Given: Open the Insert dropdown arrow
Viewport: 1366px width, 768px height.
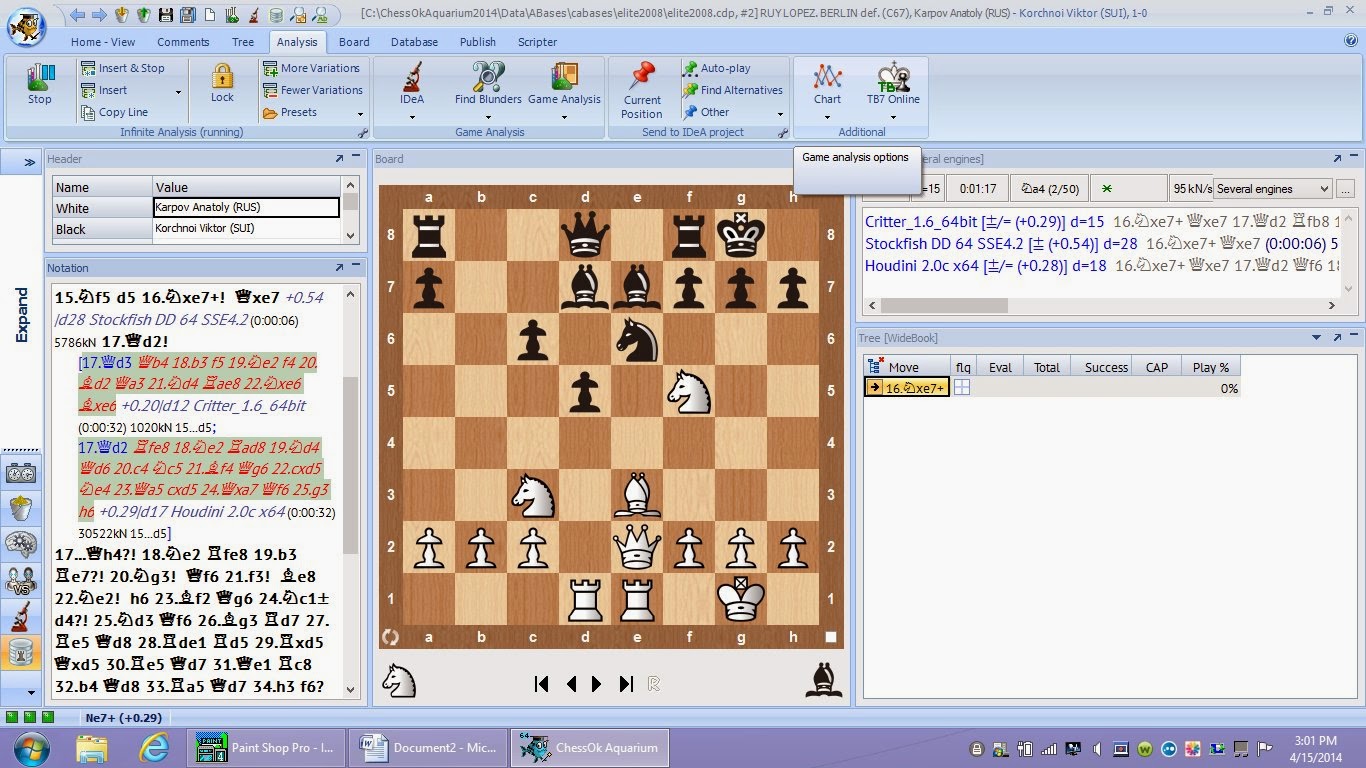Looking at the screenshot, I should [179, 91].
